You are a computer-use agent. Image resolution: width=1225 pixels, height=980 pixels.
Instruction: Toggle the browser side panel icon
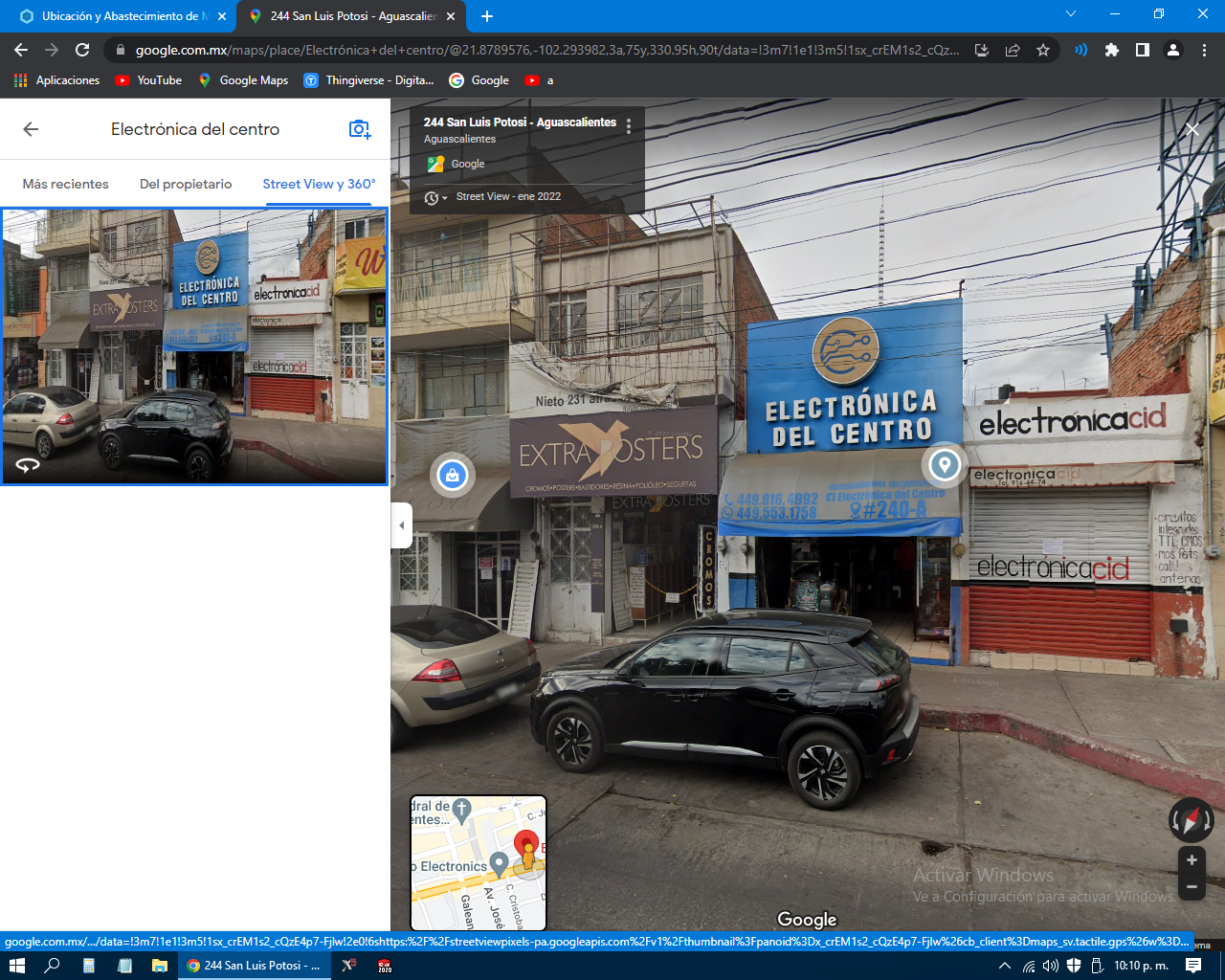[x=1143, y=50]
